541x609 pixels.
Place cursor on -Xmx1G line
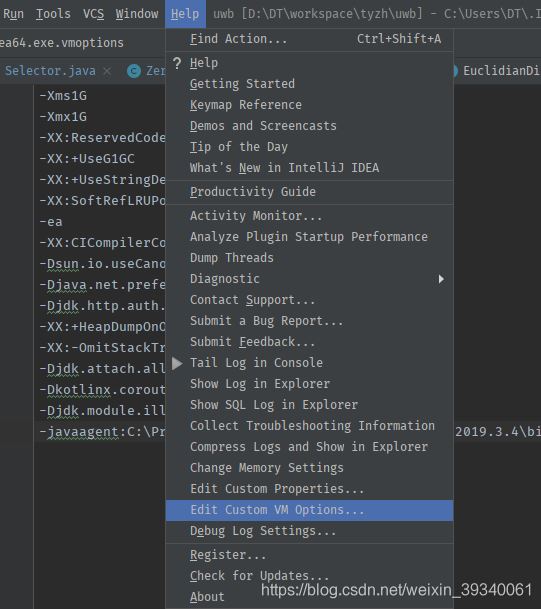[x=63, y=117]
